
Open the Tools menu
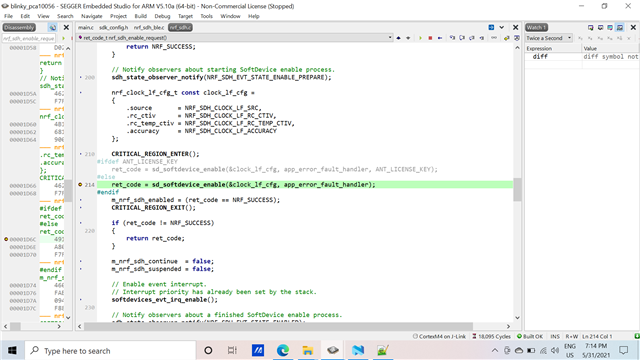pyautogui.click(x=207, y=16)
